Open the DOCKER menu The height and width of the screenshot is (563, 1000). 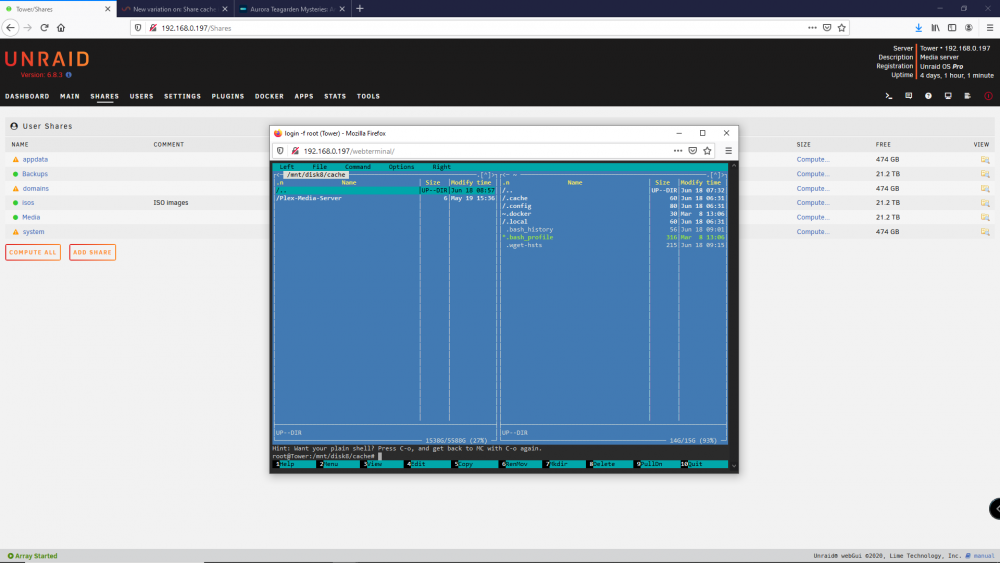tap(269, 96)
